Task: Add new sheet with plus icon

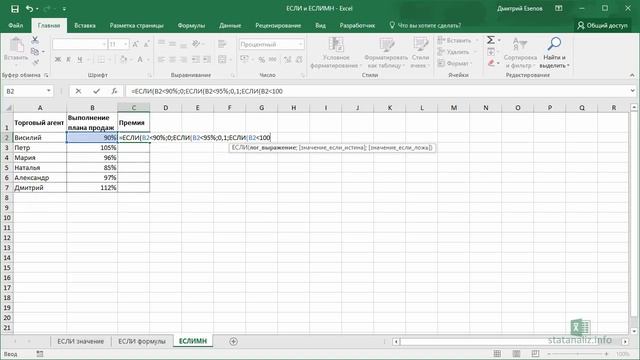Action: coord(233,341)
